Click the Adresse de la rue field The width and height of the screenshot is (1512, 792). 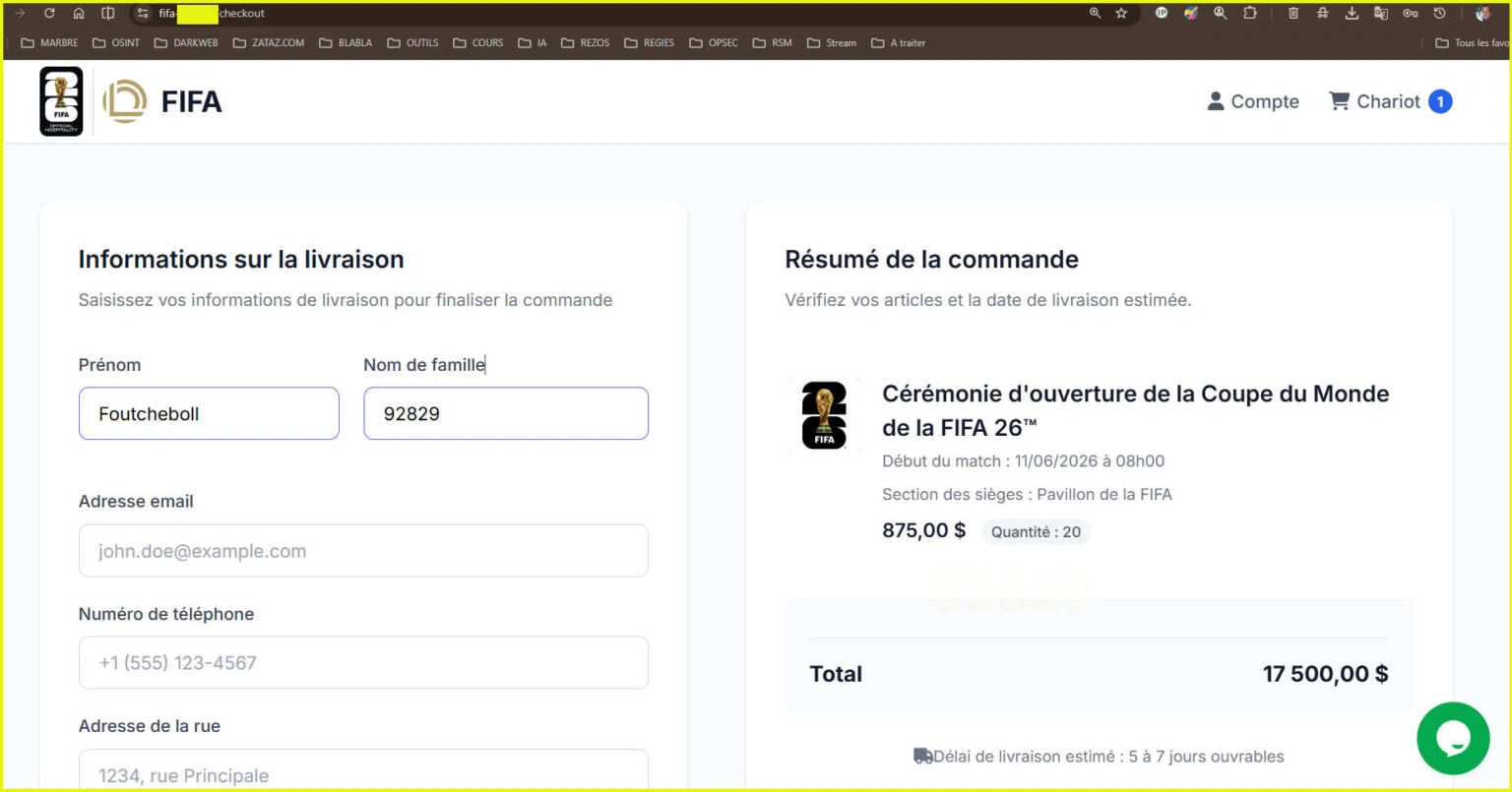click(x=363, y=769)
